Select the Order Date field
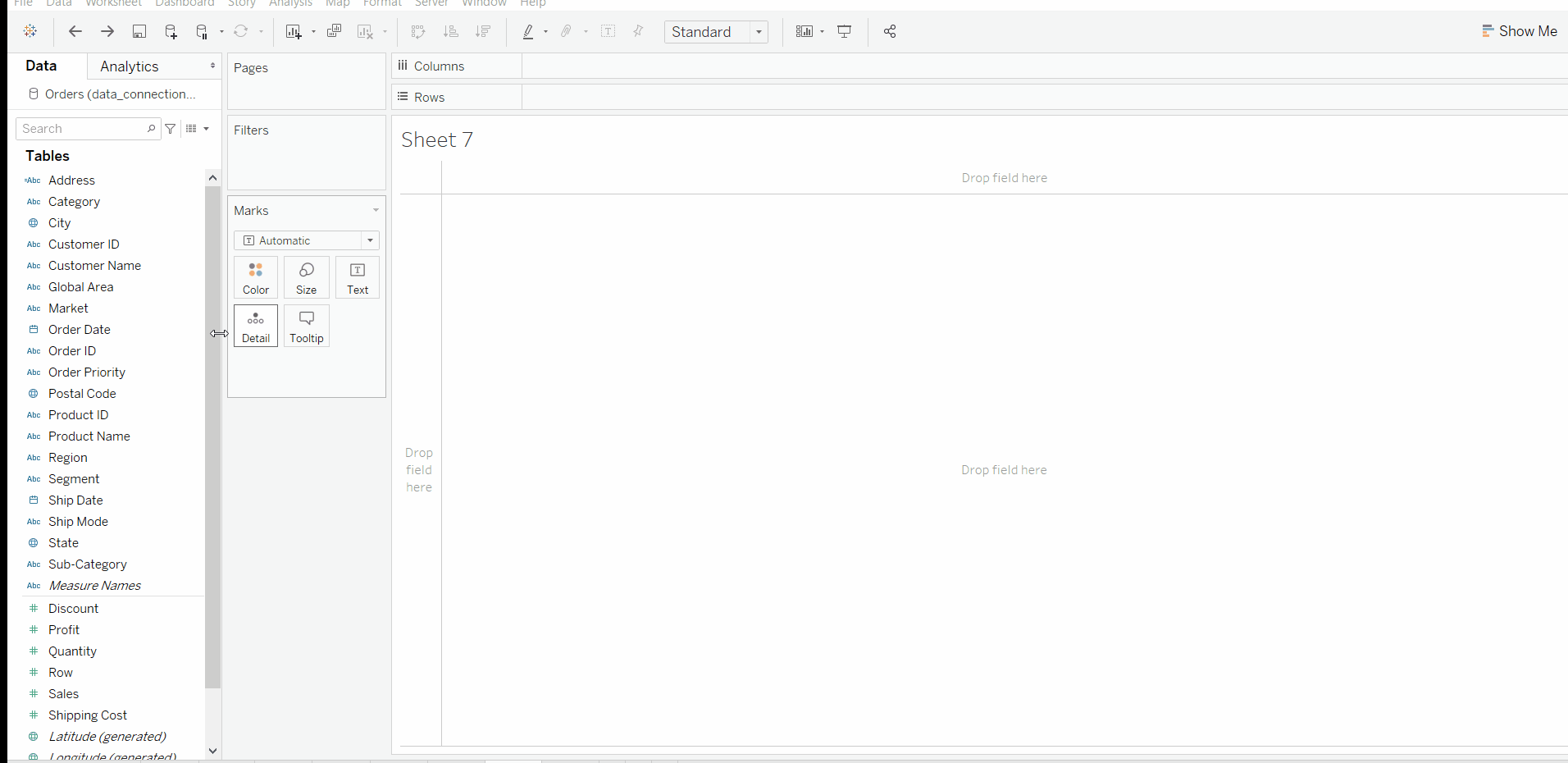Viewport: 1568px width, 763px height. point(79,330)
